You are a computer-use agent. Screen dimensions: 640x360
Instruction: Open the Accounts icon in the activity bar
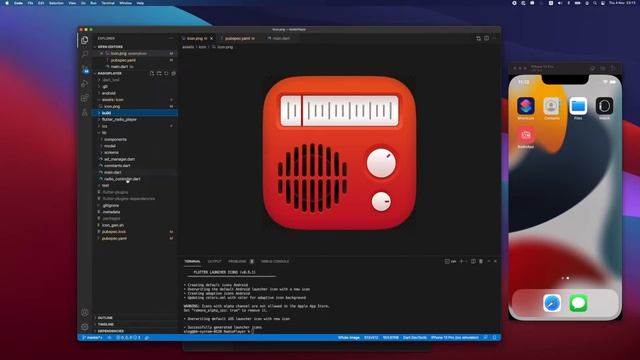[x=84, y=313]
